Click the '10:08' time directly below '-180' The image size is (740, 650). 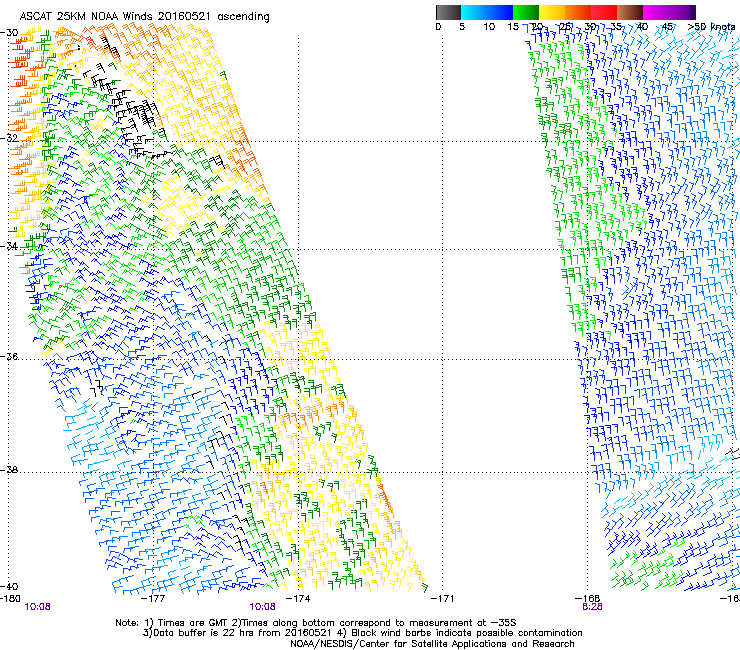pos(37,607)
